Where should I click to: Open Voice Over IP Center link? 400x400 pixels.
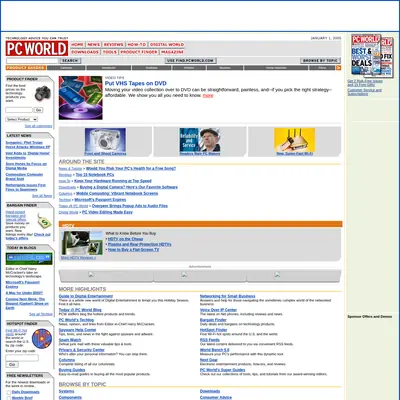218,310
